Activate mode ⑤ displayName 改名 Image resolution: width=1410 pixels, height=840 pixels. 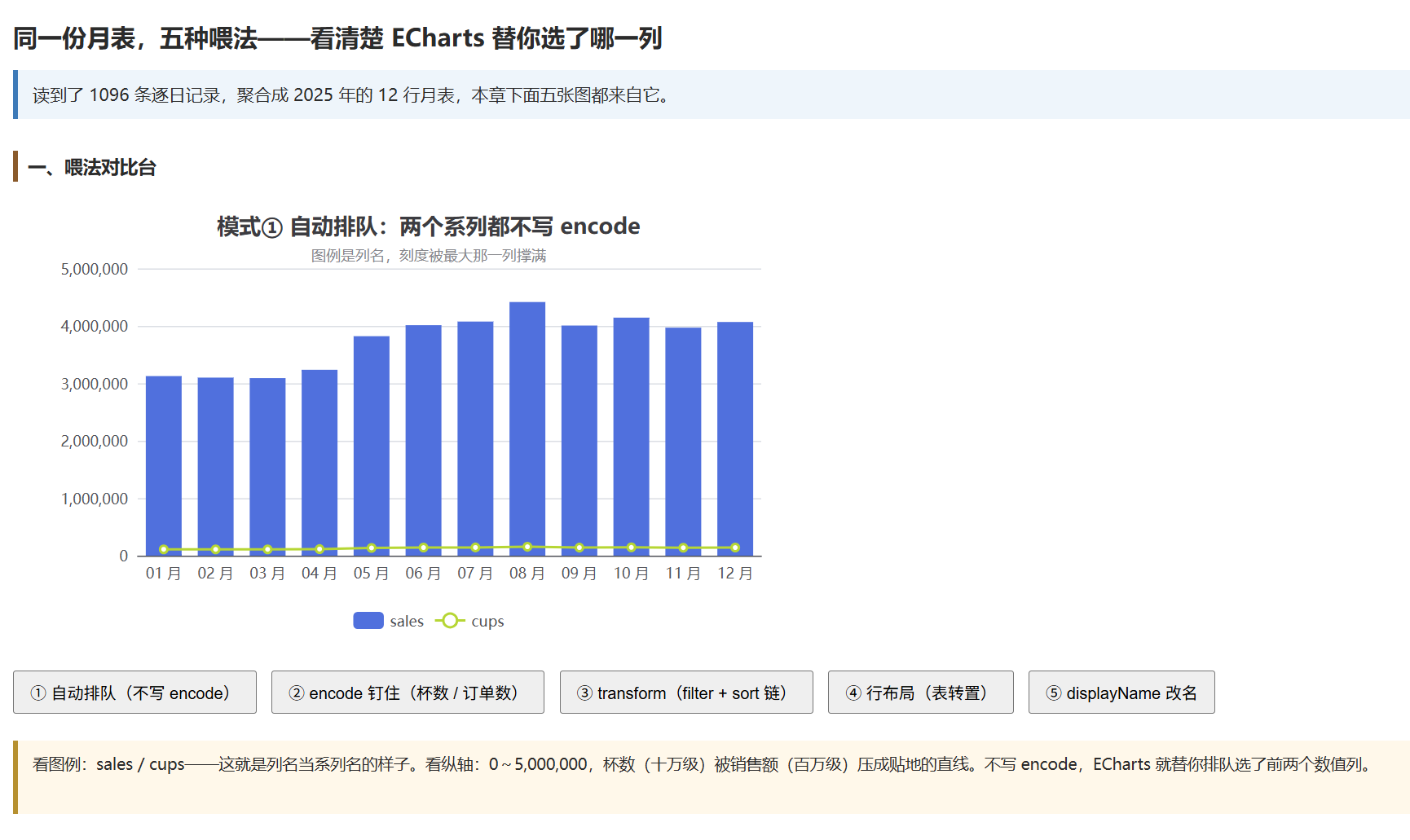click(x=1121, y=693)
